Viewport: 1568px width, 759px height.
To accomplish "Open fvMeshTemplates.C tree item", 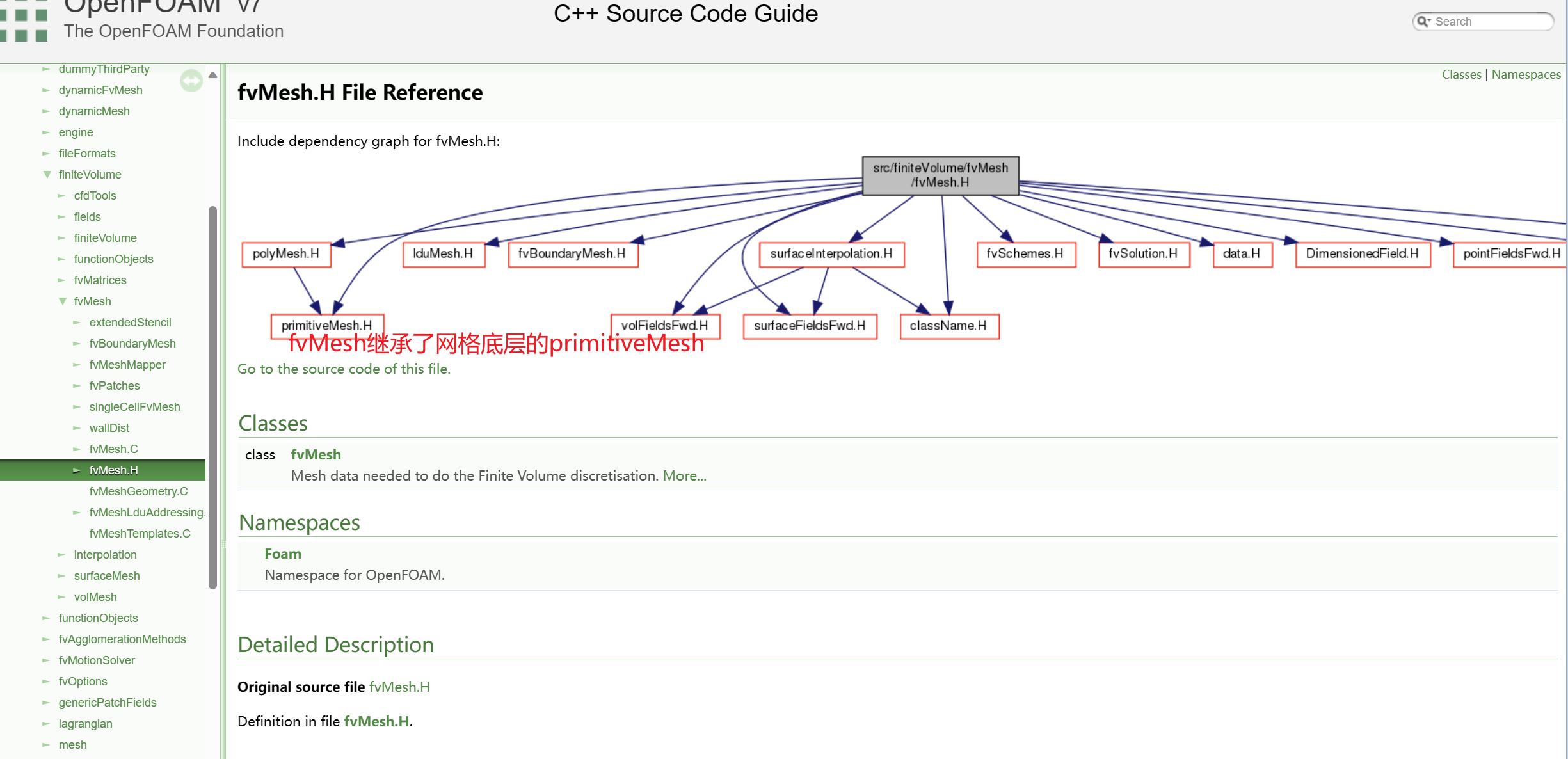I will 140,534.
